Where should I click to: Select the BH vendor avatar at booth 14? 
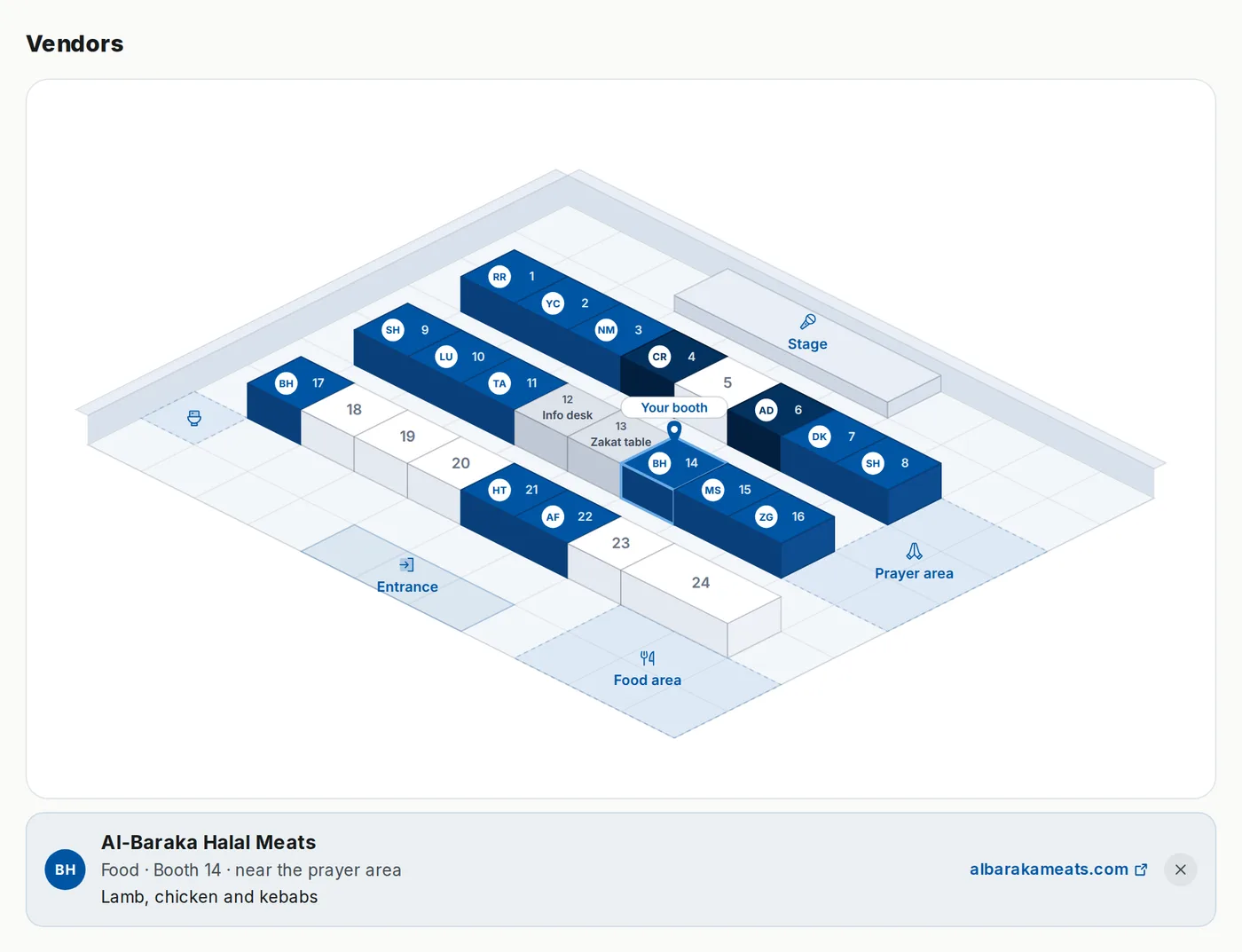[x=659, y=463]
